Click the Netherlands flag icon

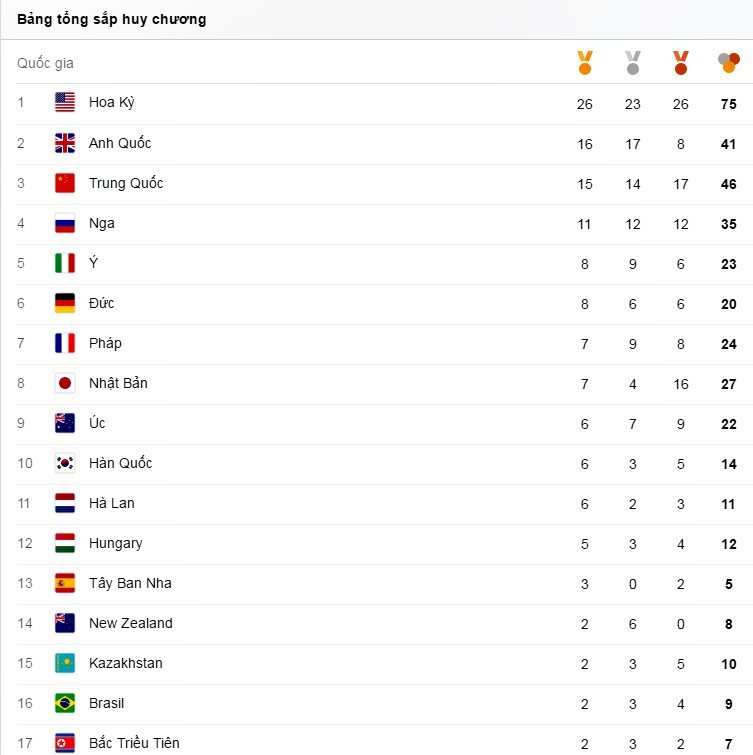pos(65,503)
